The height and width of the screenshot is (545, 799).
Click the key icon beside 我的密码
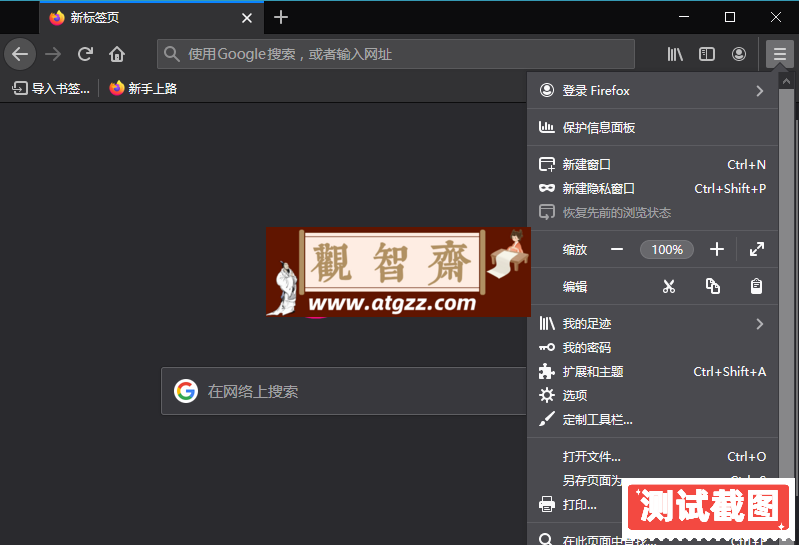coord(547,347)
